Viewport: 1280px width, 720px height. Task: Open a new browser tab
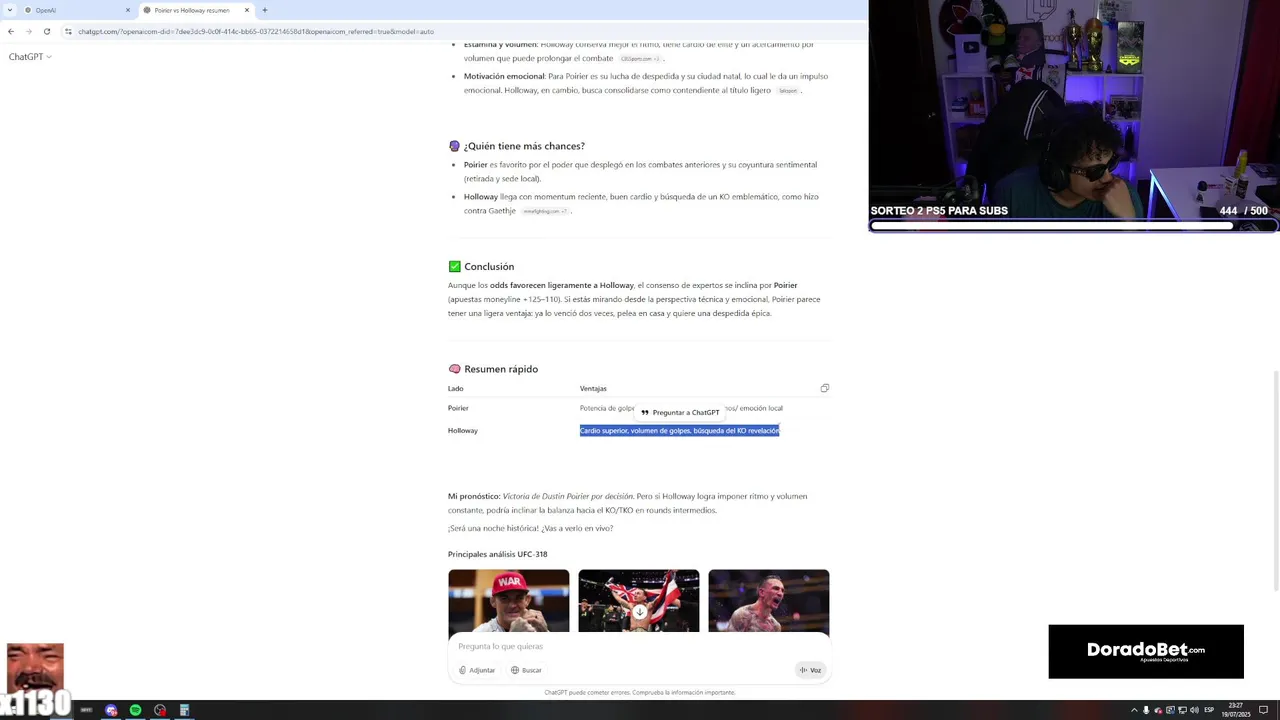pos(265,10)
